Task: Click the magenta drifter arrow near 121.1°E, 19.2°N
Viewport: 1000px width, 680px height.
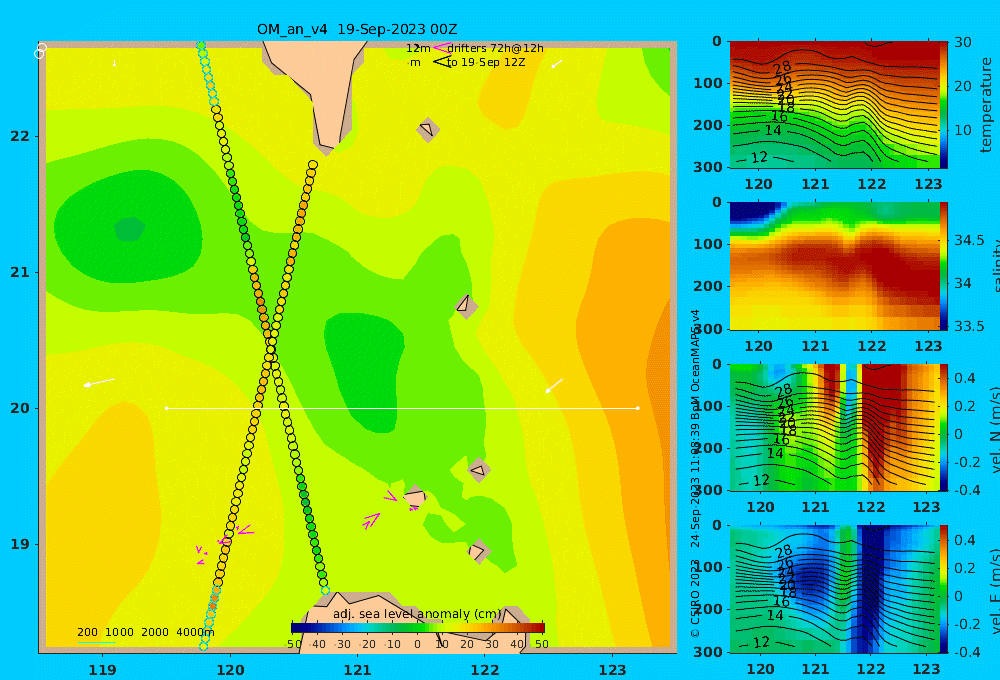Action: 371,521
